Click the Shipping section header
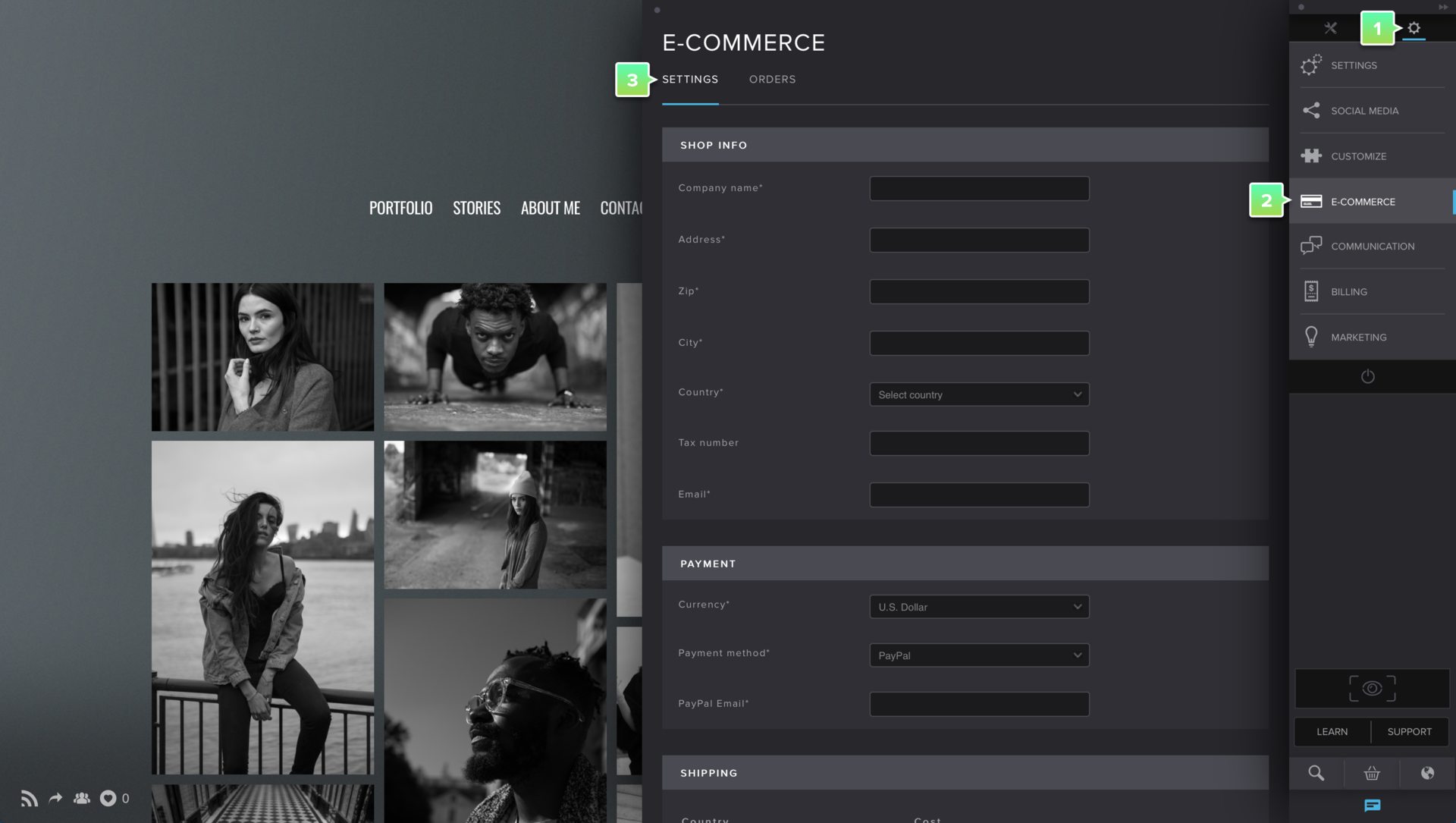 (965, 773)
